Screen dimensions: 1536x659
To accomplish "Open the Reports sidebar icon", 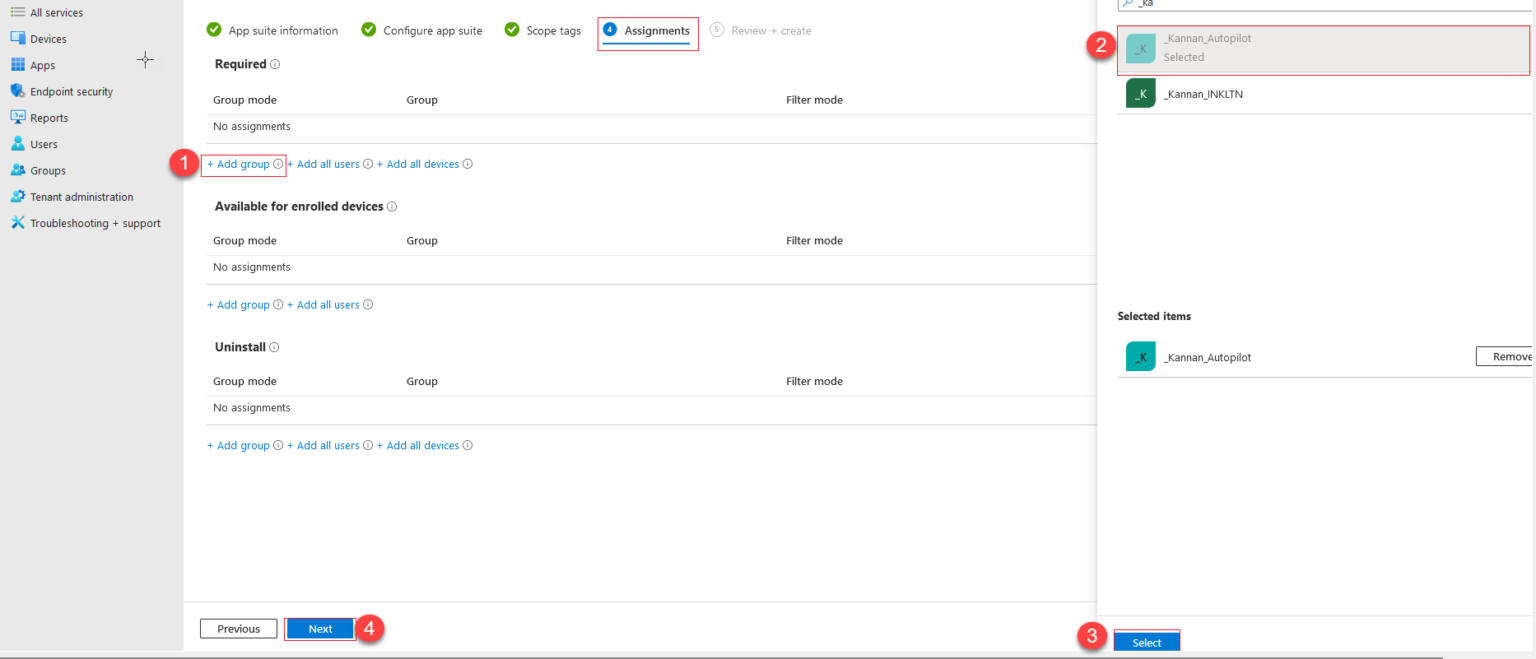I will pos(18,118).
